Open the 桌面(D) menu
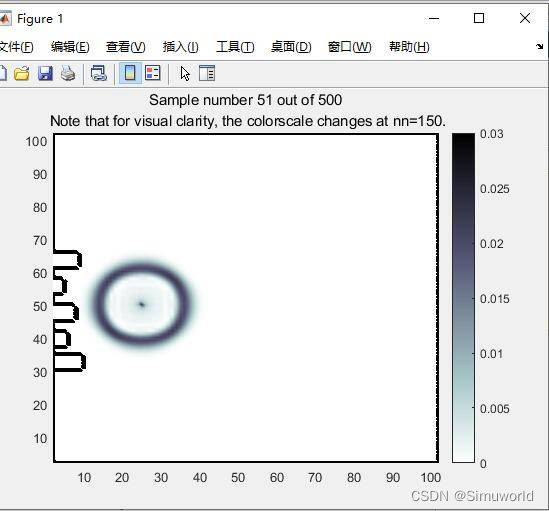Viewport: 549px width, 511px height. 291,47
